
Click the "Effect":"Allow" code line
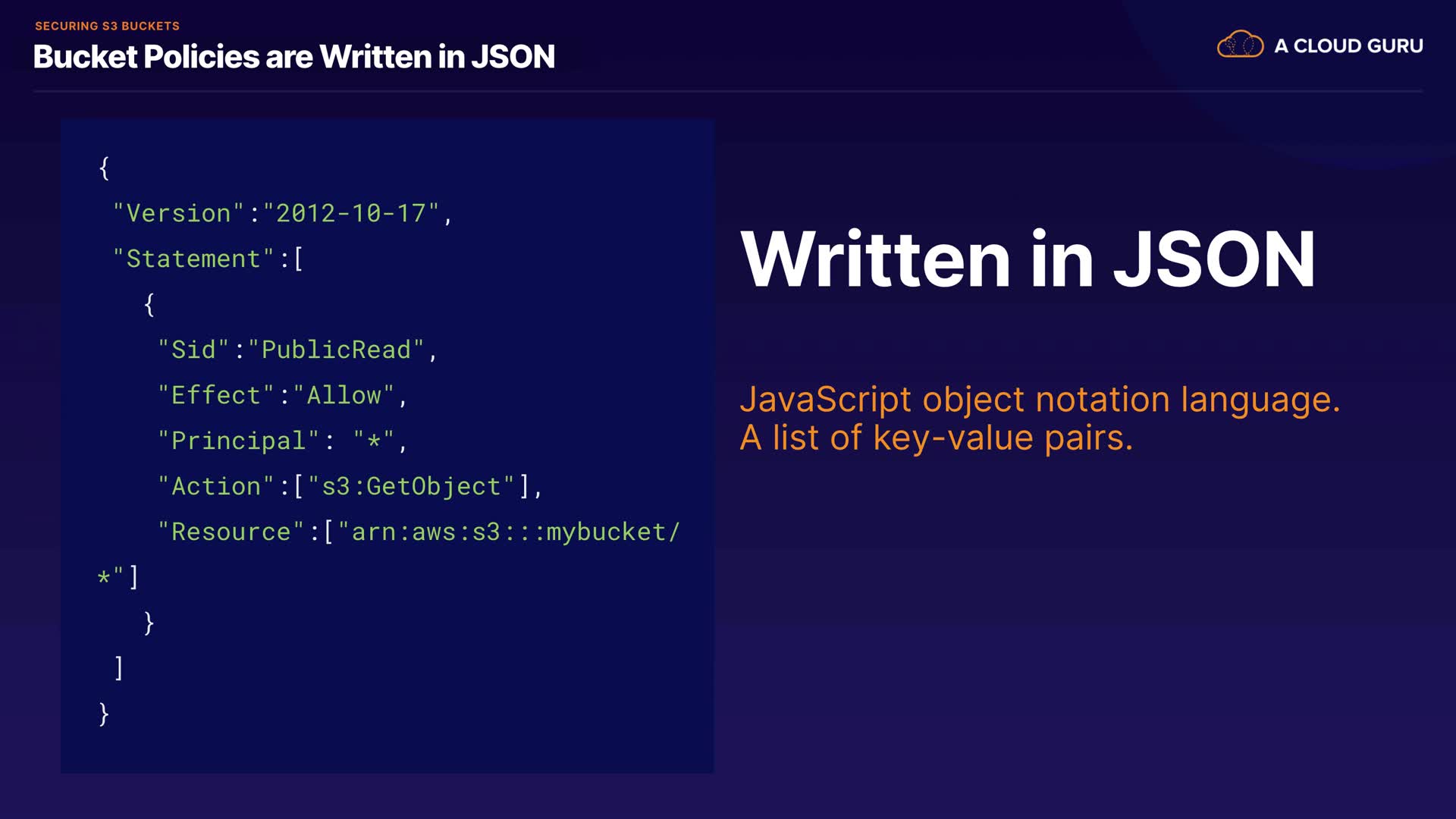(282, 395)
